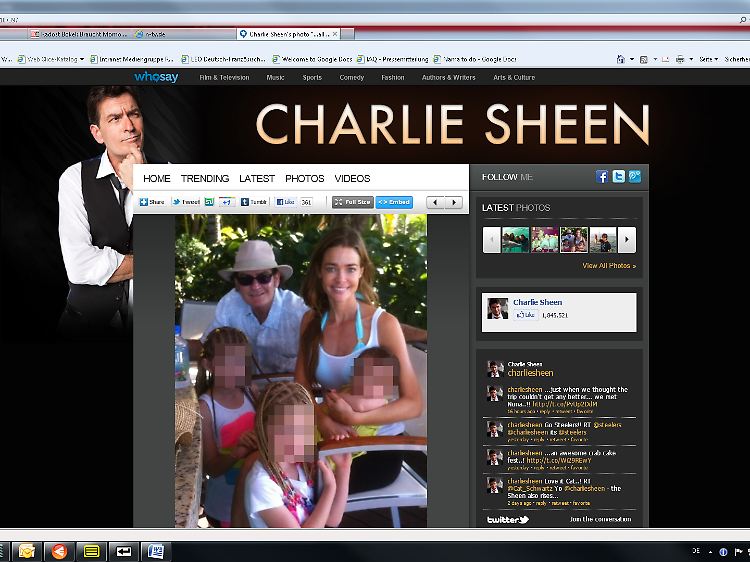750x562 pixels.
Task: Open the LATEST tab
Action: [x=257, y=178]
